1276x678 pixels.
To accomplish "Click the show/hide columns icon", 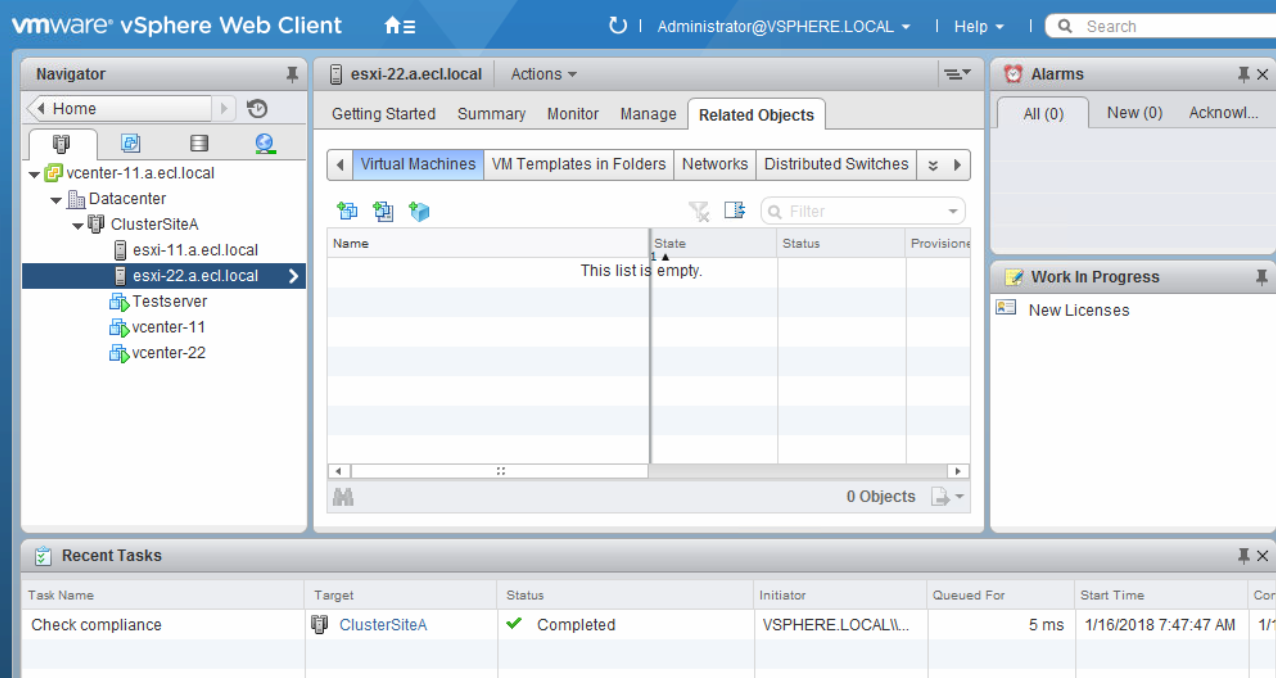I will pos(735,211).
